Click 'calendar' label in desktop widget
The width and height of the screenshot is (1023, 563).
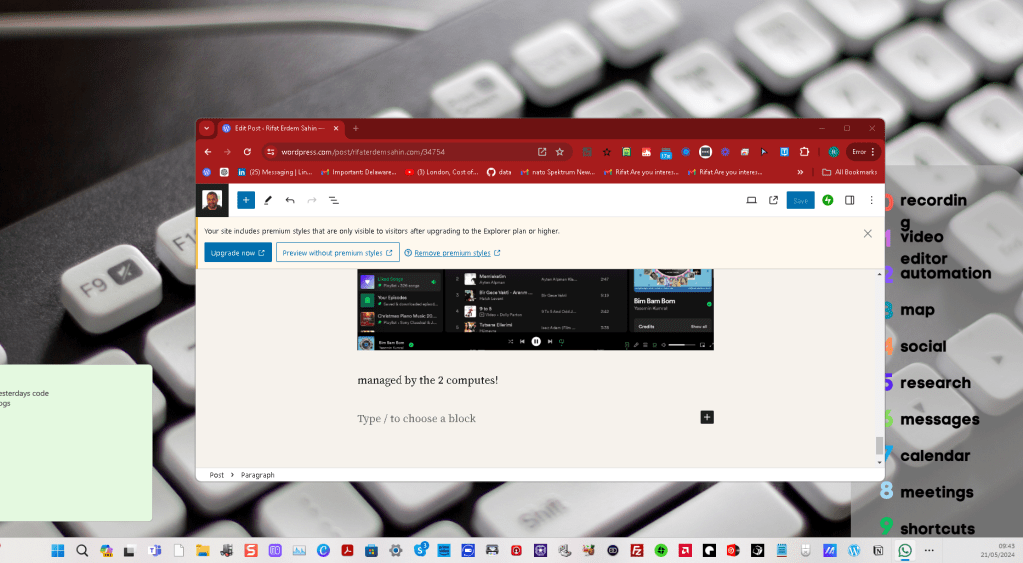pos(935,456)
